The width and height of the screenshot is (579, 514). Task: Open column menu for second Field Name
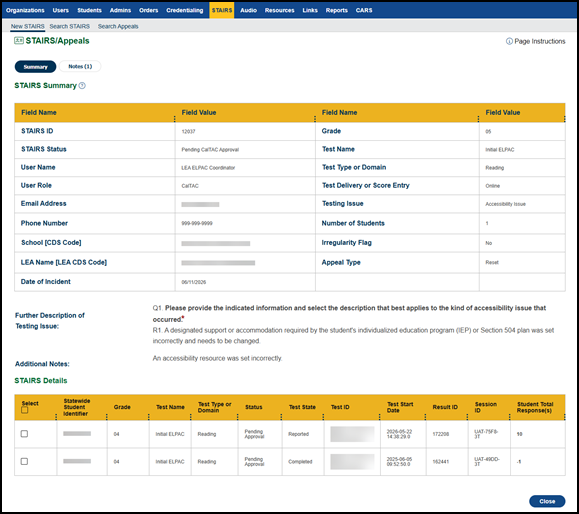pyautogui.click(x=478, y=119)
